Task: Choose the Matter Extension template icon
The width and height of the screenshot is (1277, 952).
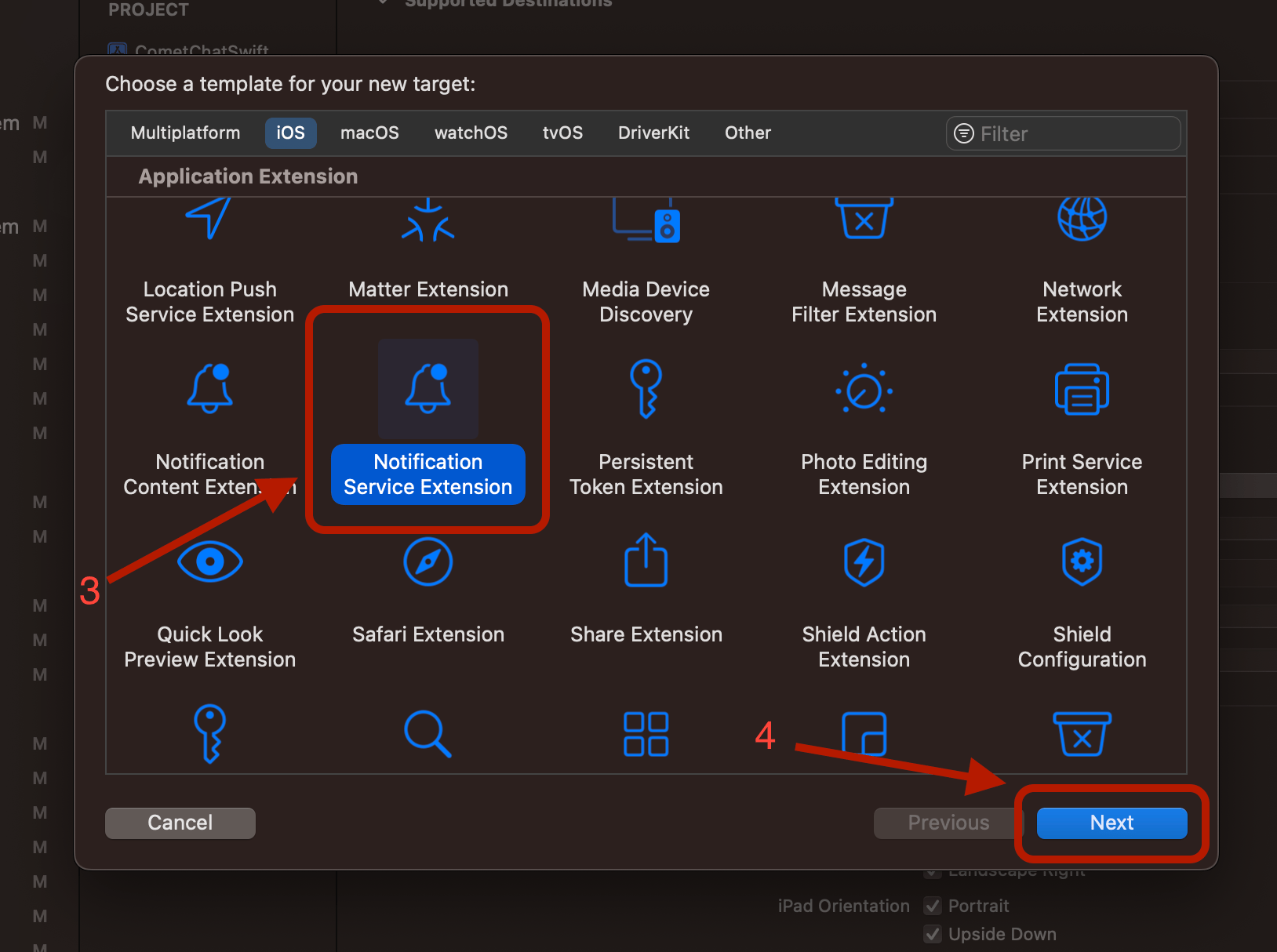Action: (x=427, y=219)
